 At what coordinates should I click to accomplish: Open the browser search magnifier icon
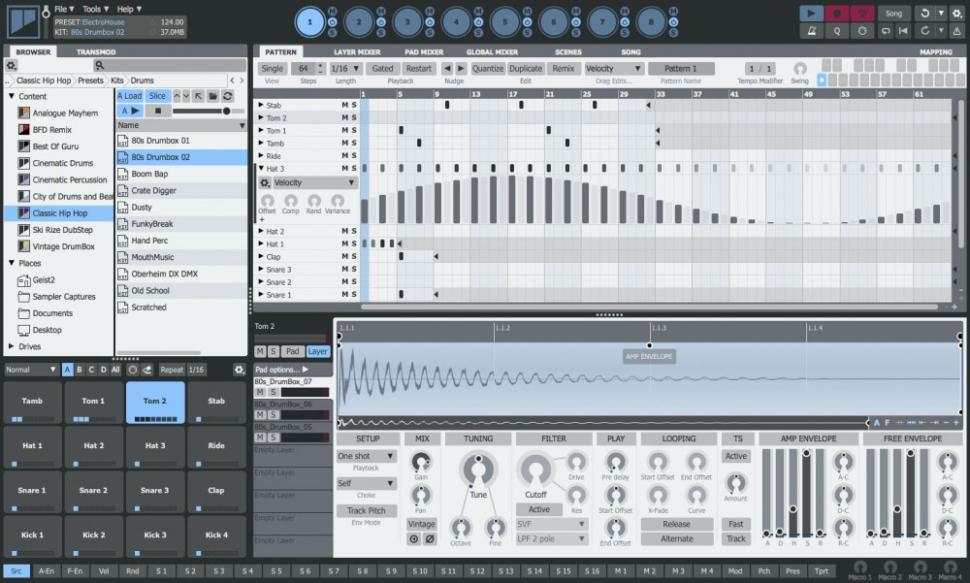coord(100,66)
